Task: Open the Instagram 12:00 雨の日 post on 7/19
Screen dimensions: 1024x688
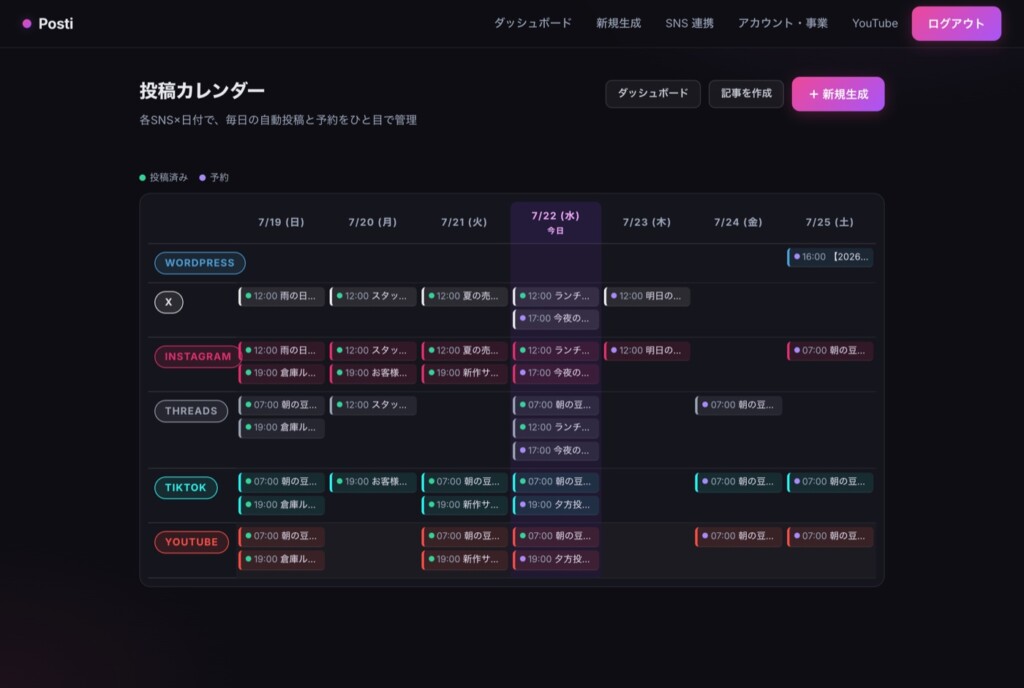Action: point(281,351)
